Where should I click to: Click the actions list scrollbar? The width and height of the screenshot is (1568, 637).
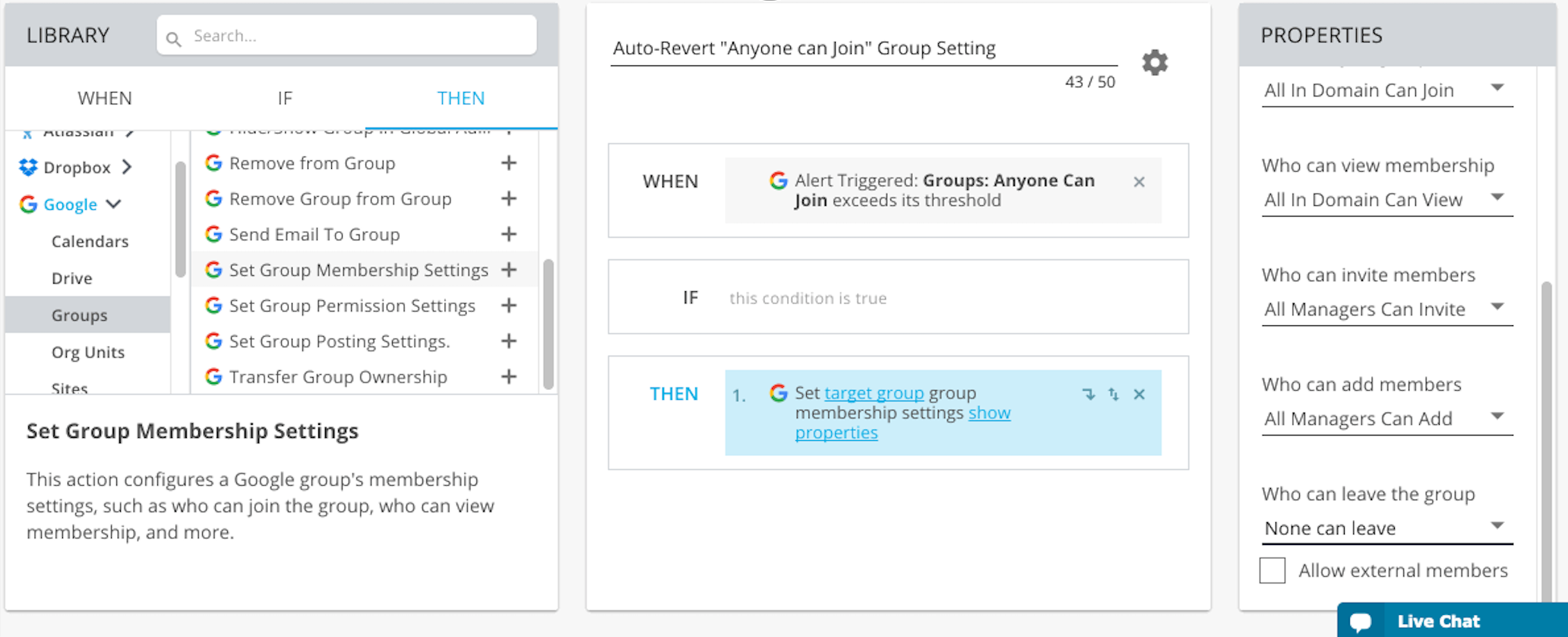[548, 324]
